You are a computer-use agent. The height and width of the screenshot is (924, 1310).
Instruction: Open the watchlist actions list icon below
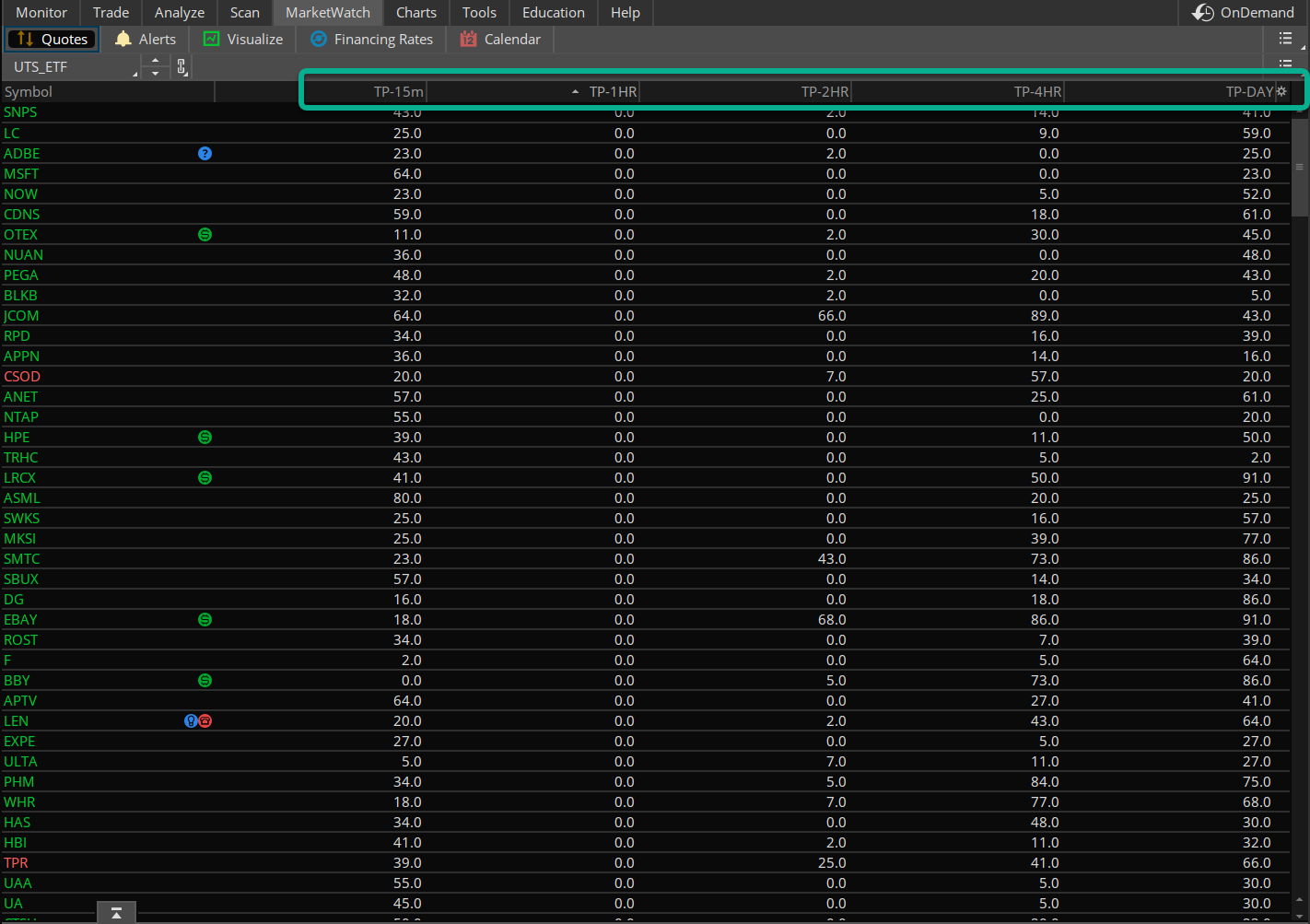click(x=1285, y=64)
